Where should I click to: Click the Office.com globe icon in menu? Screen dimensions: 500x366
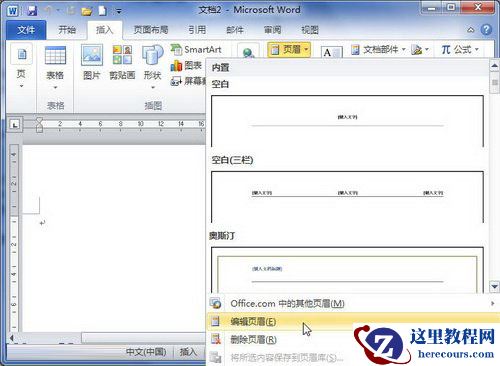(x=216, y=303)
